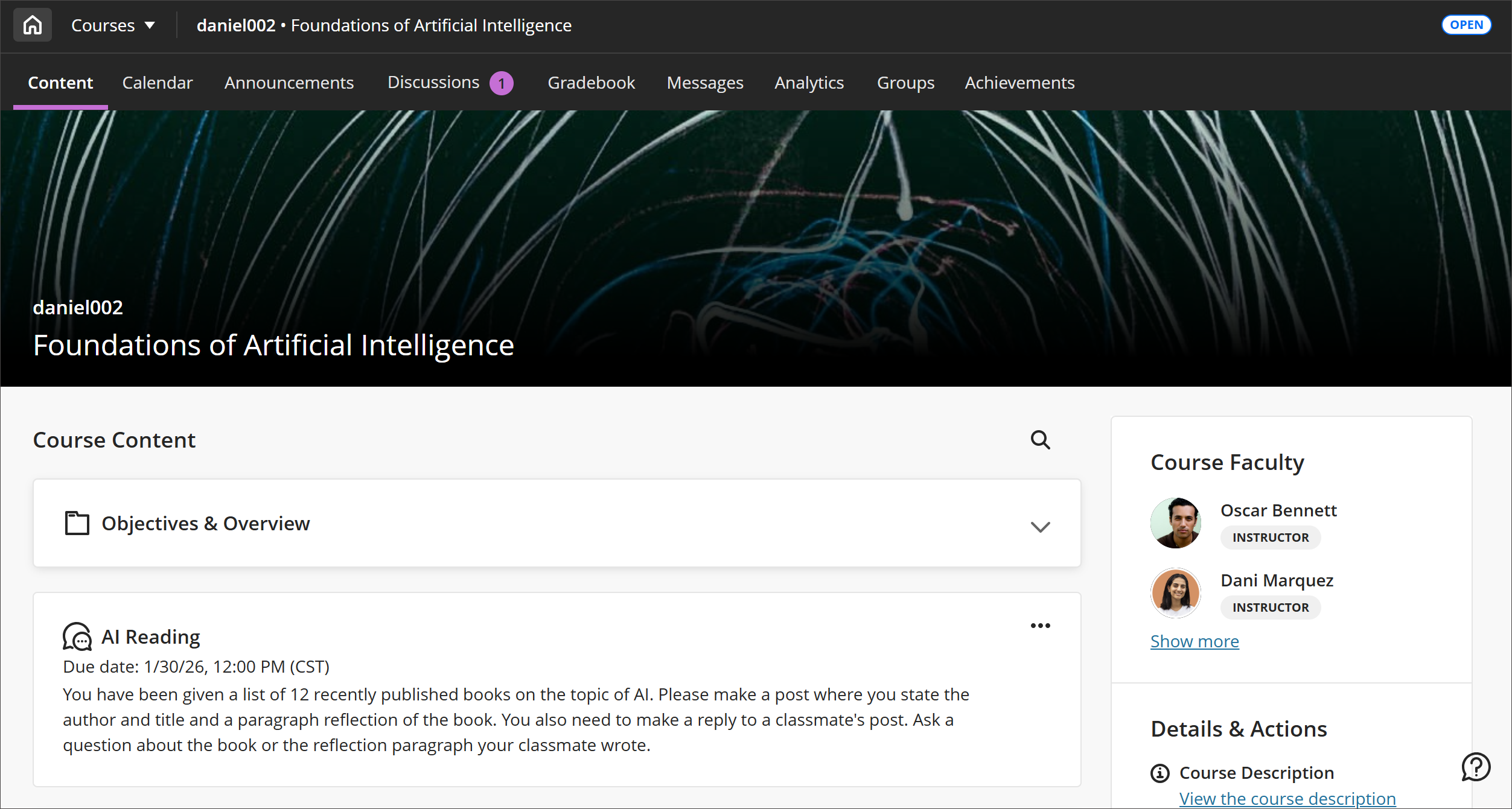1512x809 pixels.
Task: Click the Objectives & Overview folder icon
Action: click(x=76, y=523)
